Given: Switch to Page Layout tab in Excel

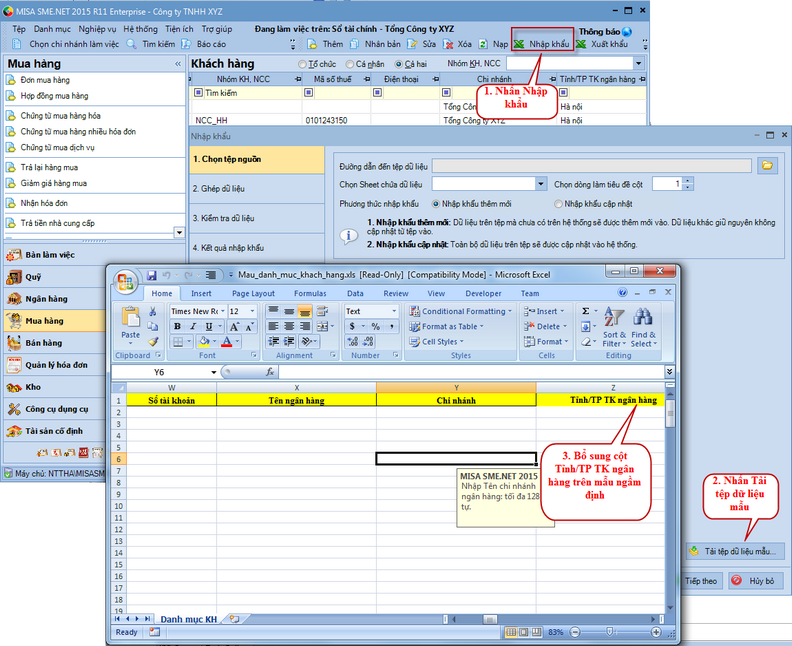Looking at the screenshot, I should pyautogui.click(x=253, y=293).
